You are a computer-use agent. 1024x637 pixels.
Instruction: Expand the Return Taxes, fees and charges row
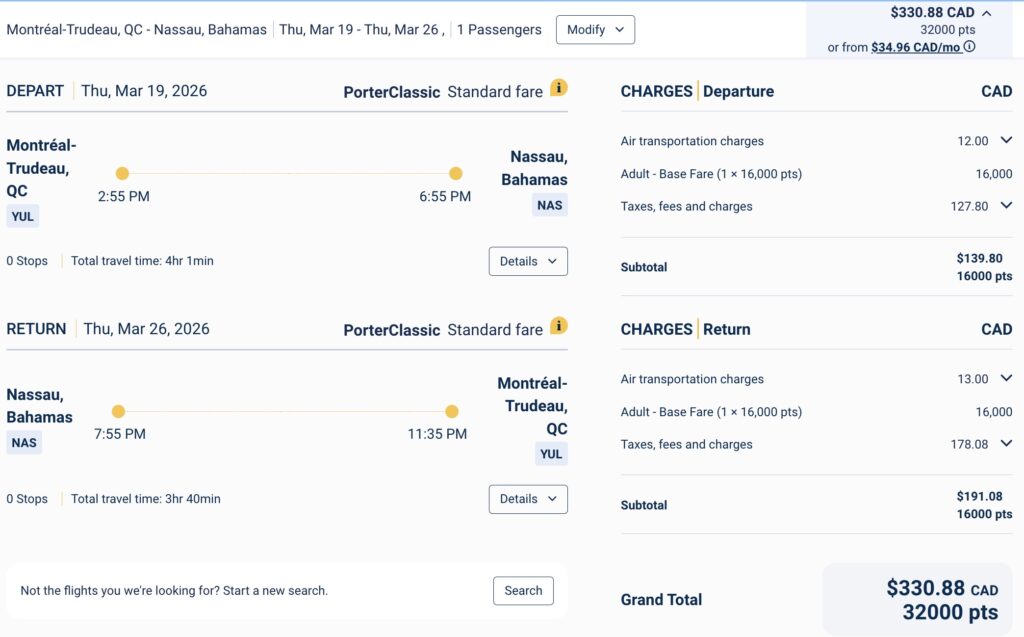(1006, 444)
